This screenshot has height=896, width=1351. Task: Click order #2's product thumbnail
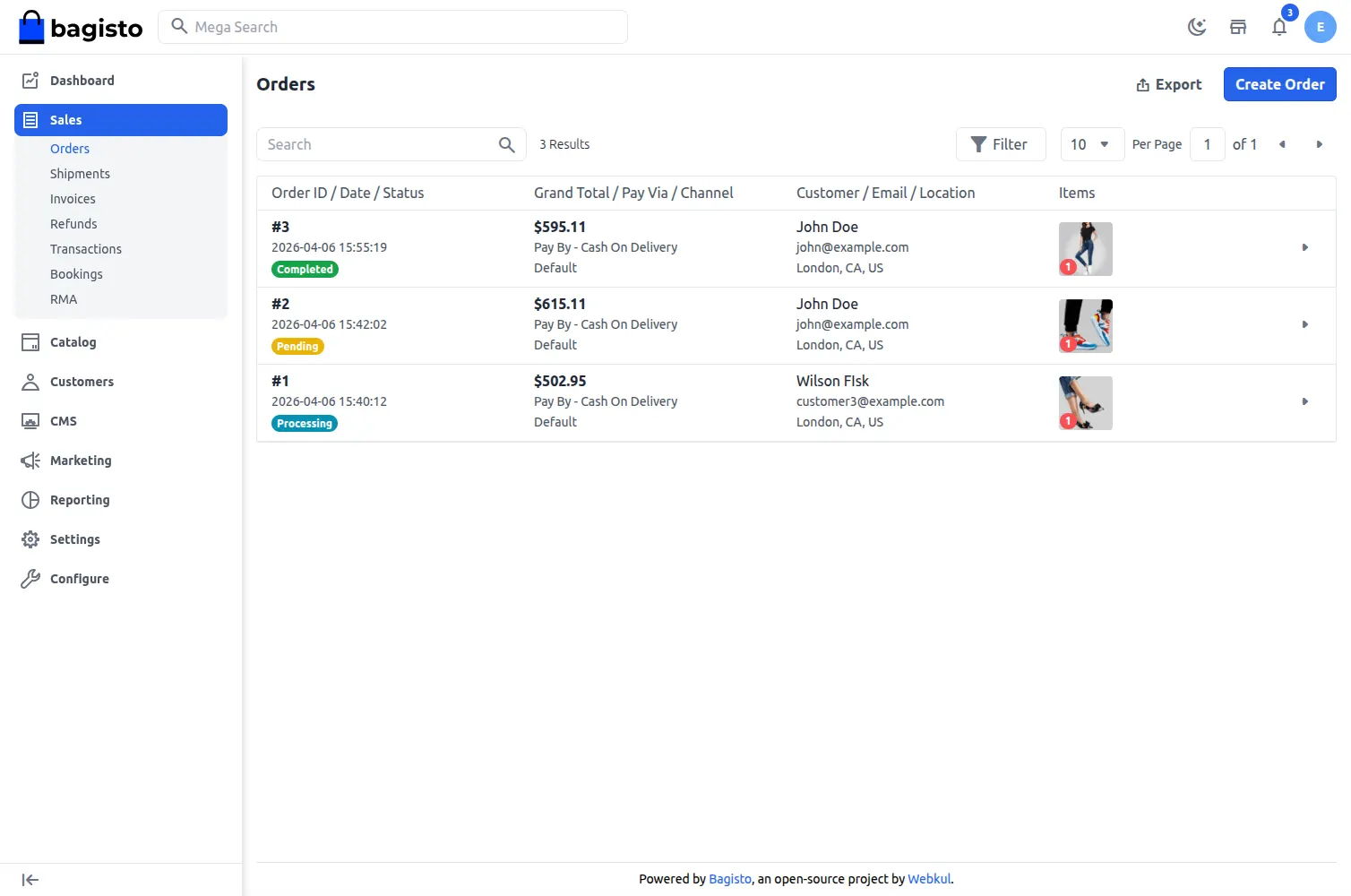coord(1085,325)
